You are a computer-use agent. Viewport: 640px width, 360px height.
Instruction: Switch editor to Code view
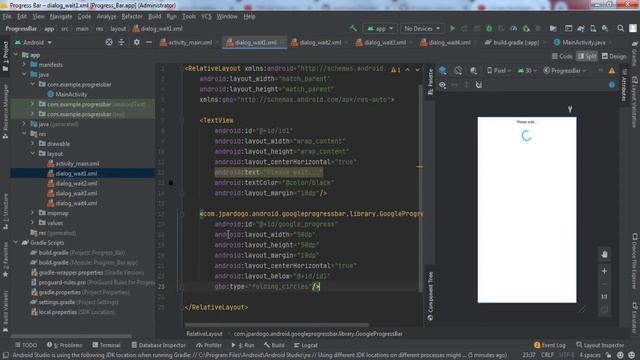click(x=562, y=56)
